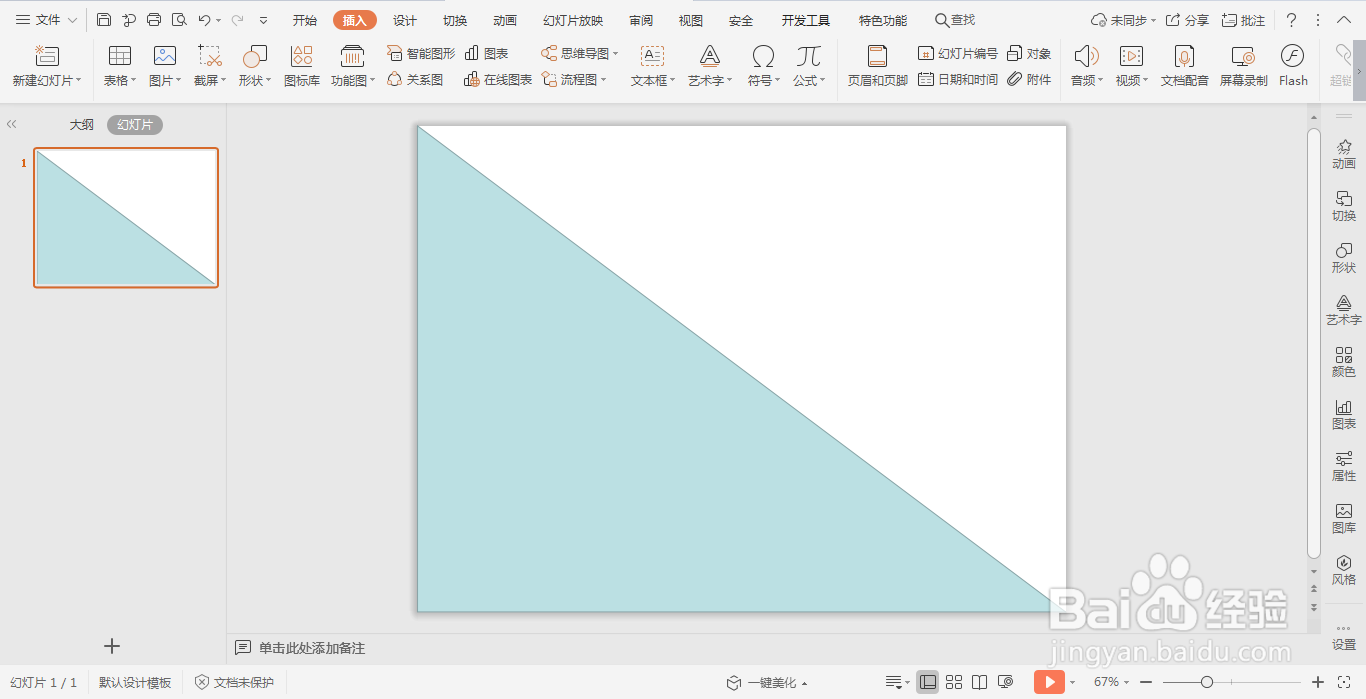Insert a picture with 图片 icon

click(165, 66)
